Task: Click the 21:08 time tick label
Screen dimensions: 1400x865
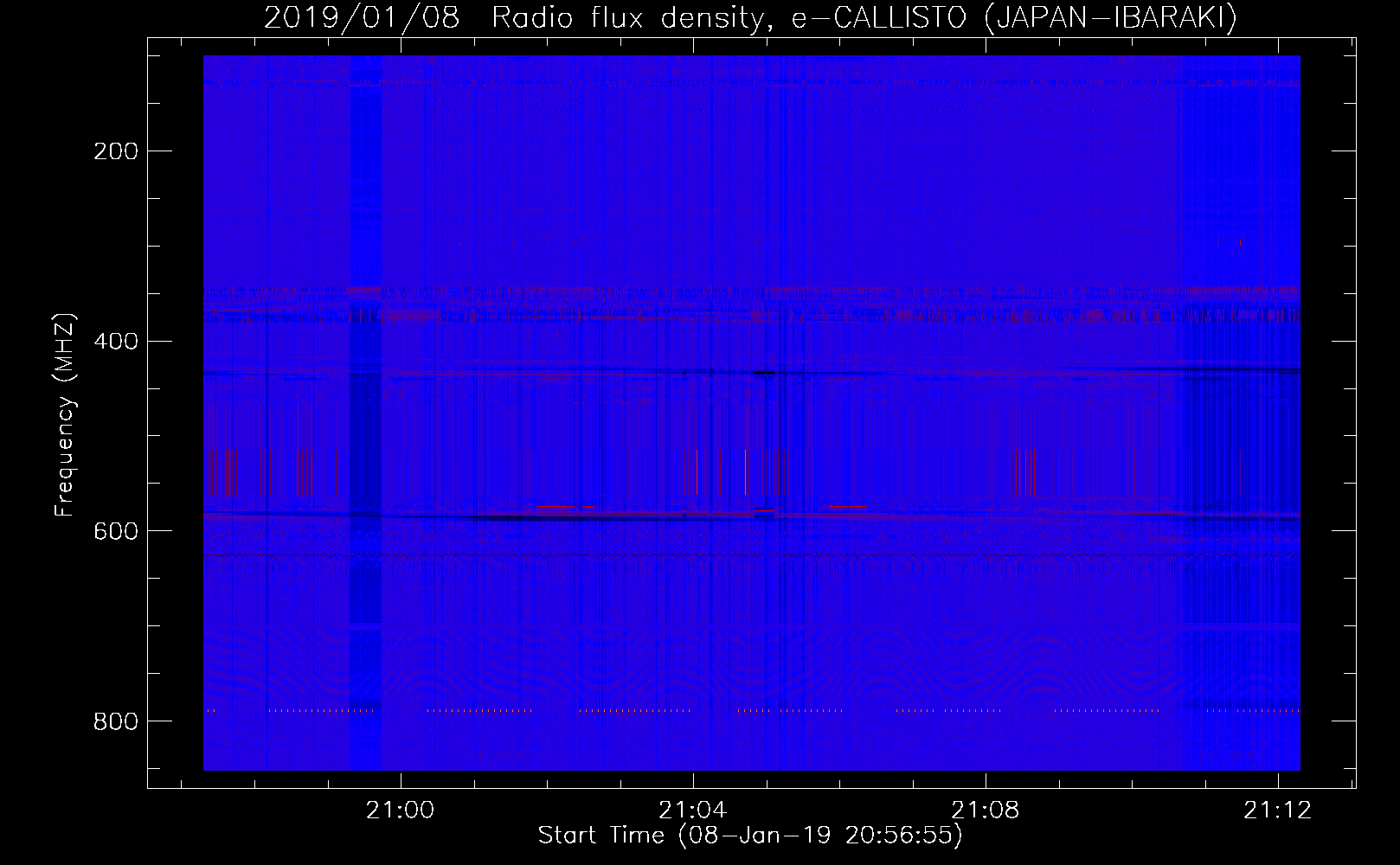Action: (x=985, y=811)
